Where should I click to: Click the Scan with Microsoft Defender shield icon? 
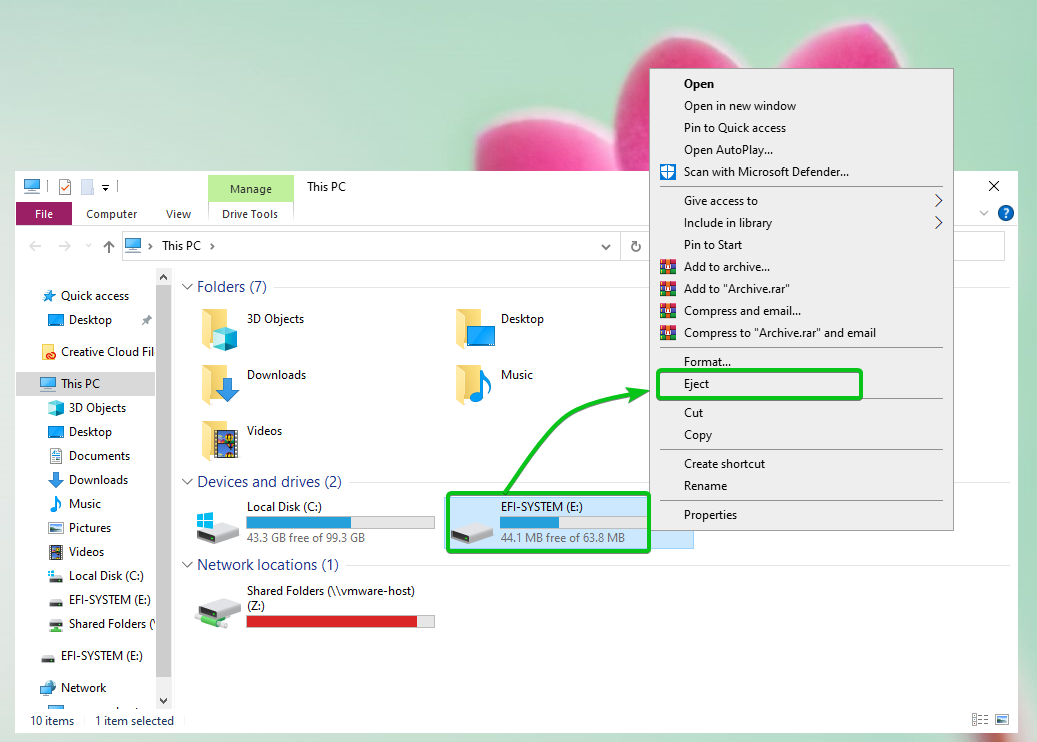667,172
